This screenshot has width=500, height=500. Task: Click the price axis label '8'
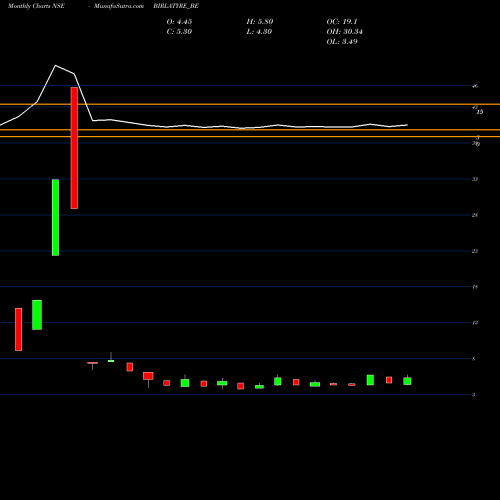[x=474, y=359]
